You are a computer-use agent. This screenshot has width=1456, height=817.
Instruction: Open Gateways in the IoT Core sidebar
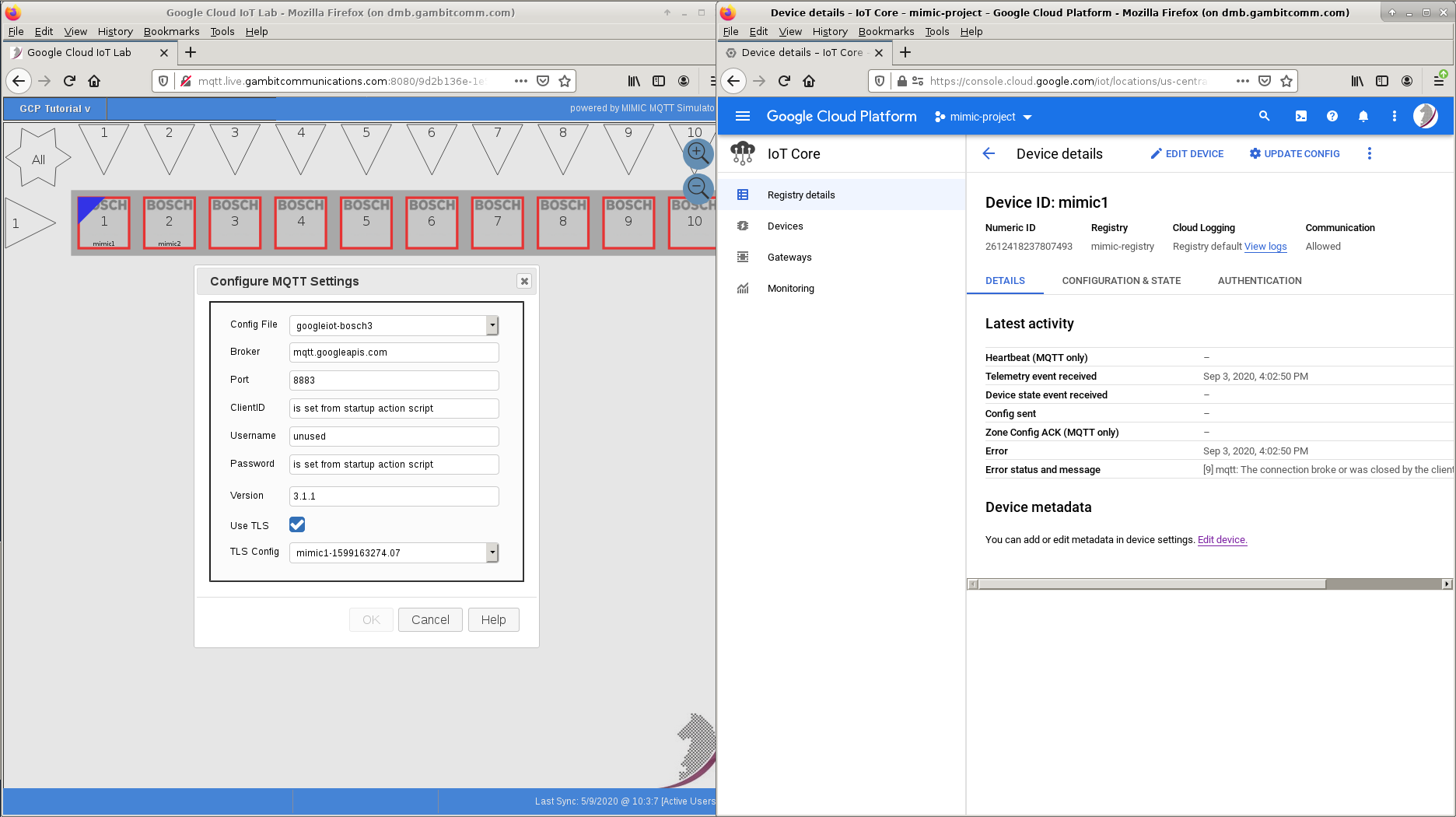tap(842, 257)
